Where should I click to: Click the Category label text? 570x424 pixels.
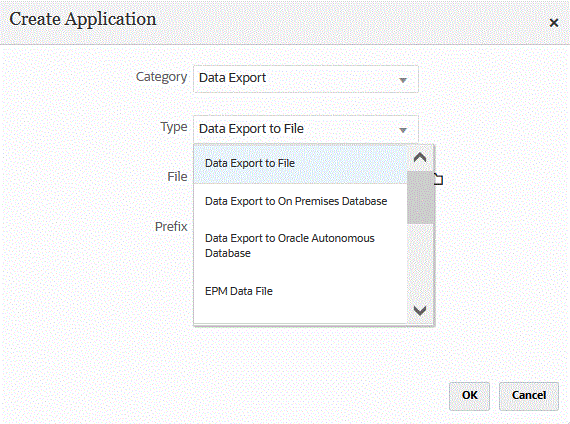click(161, 77)
